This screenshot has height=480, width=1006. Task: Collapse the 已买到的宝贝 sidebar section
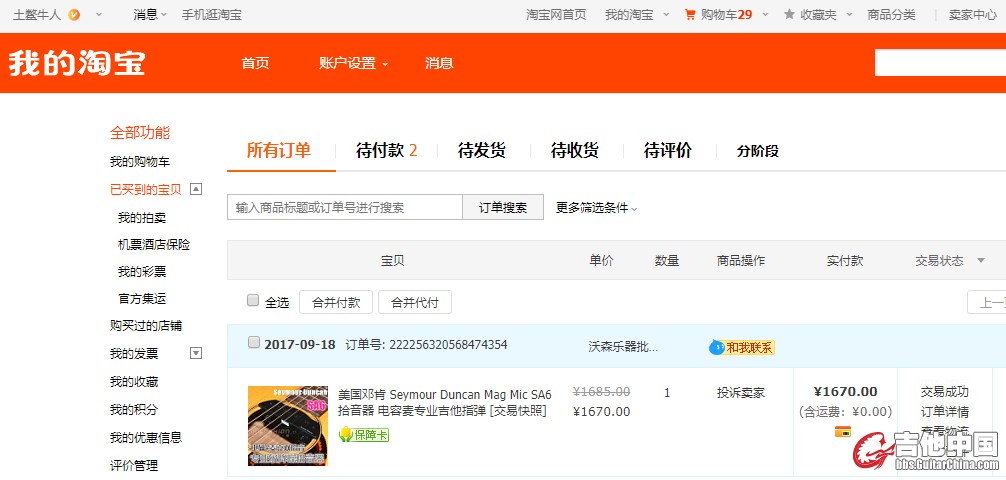(x=196, y=189)
